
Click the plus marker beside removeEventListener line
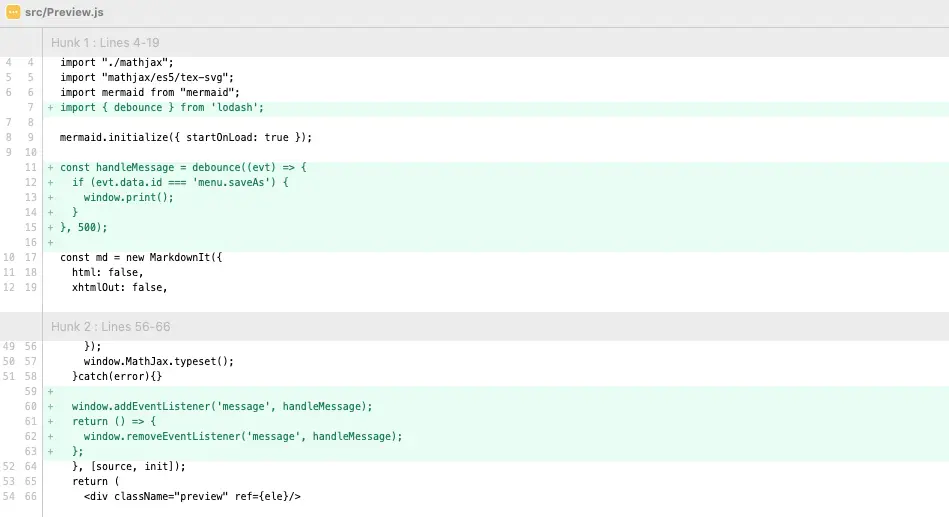(x=50, y=436)
